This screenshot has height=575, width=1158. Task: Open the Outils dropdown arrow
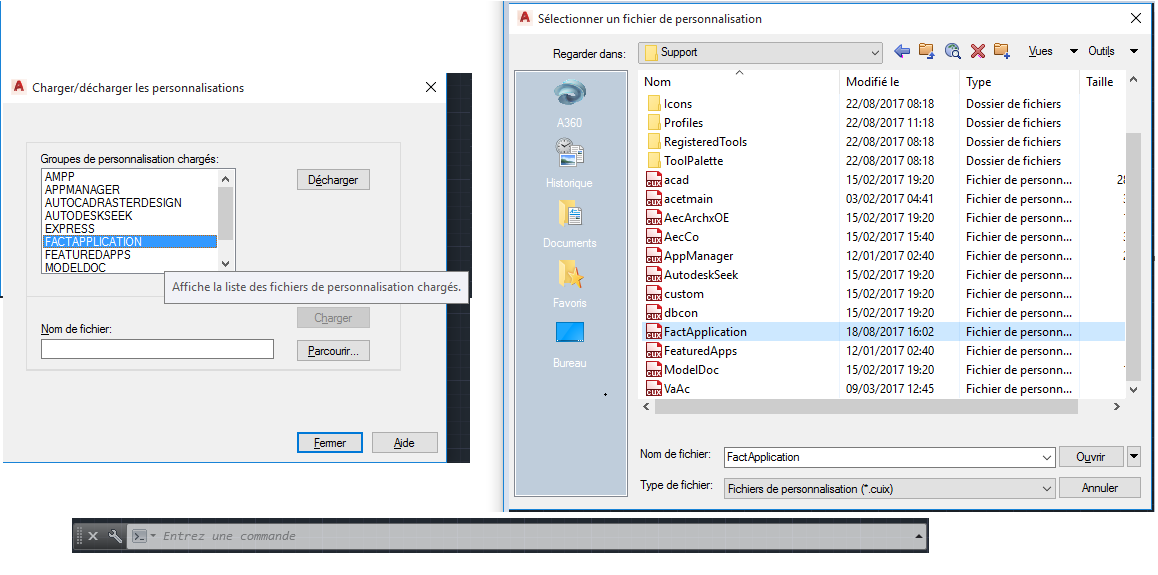pos(1134,52)
